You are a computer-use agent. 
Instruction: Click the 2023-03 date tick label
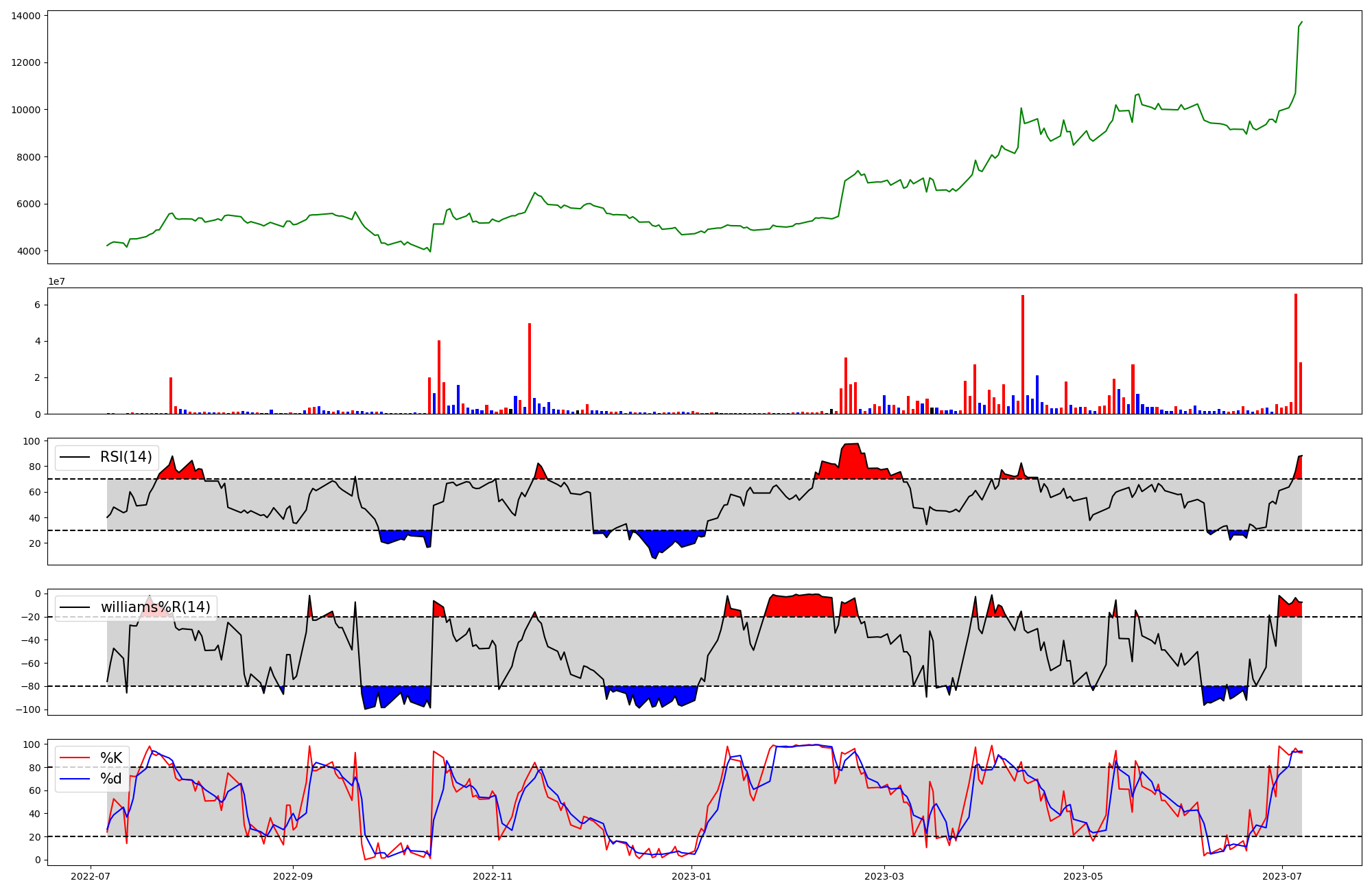pyautogui.click(x=884, y=876)
